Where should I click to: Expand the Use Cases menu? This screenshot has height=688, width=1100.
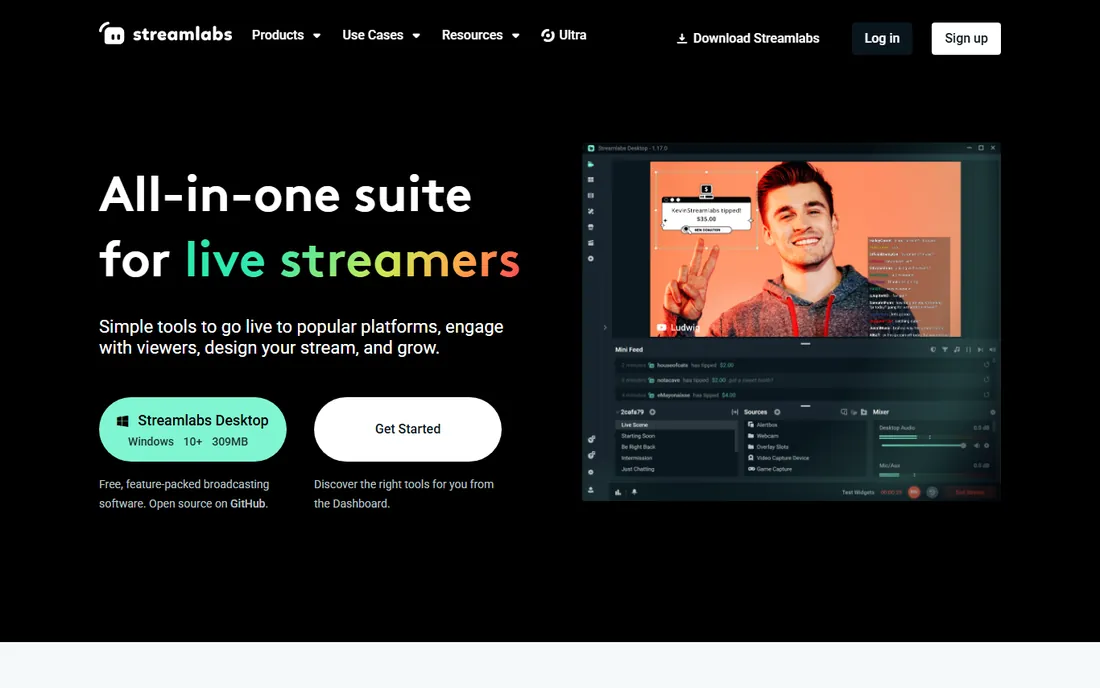(381, 35)
